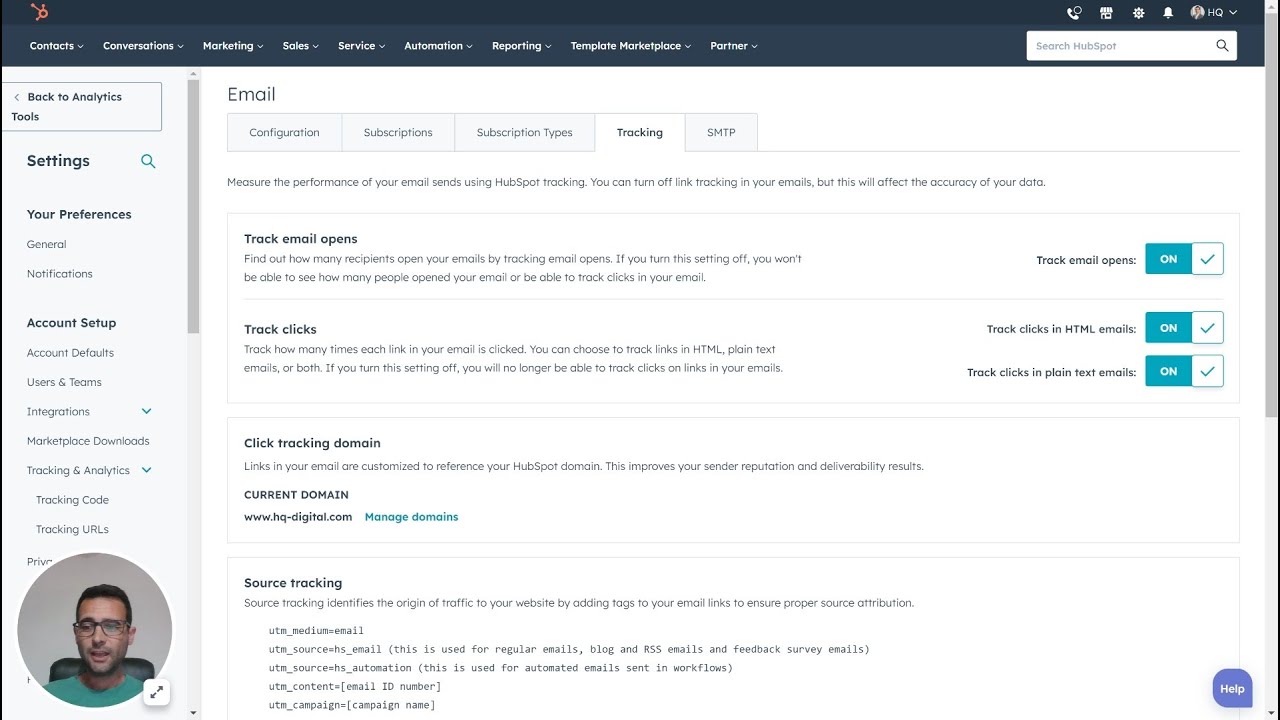Open the Automation dropdown menu

(x=438, y=46)
